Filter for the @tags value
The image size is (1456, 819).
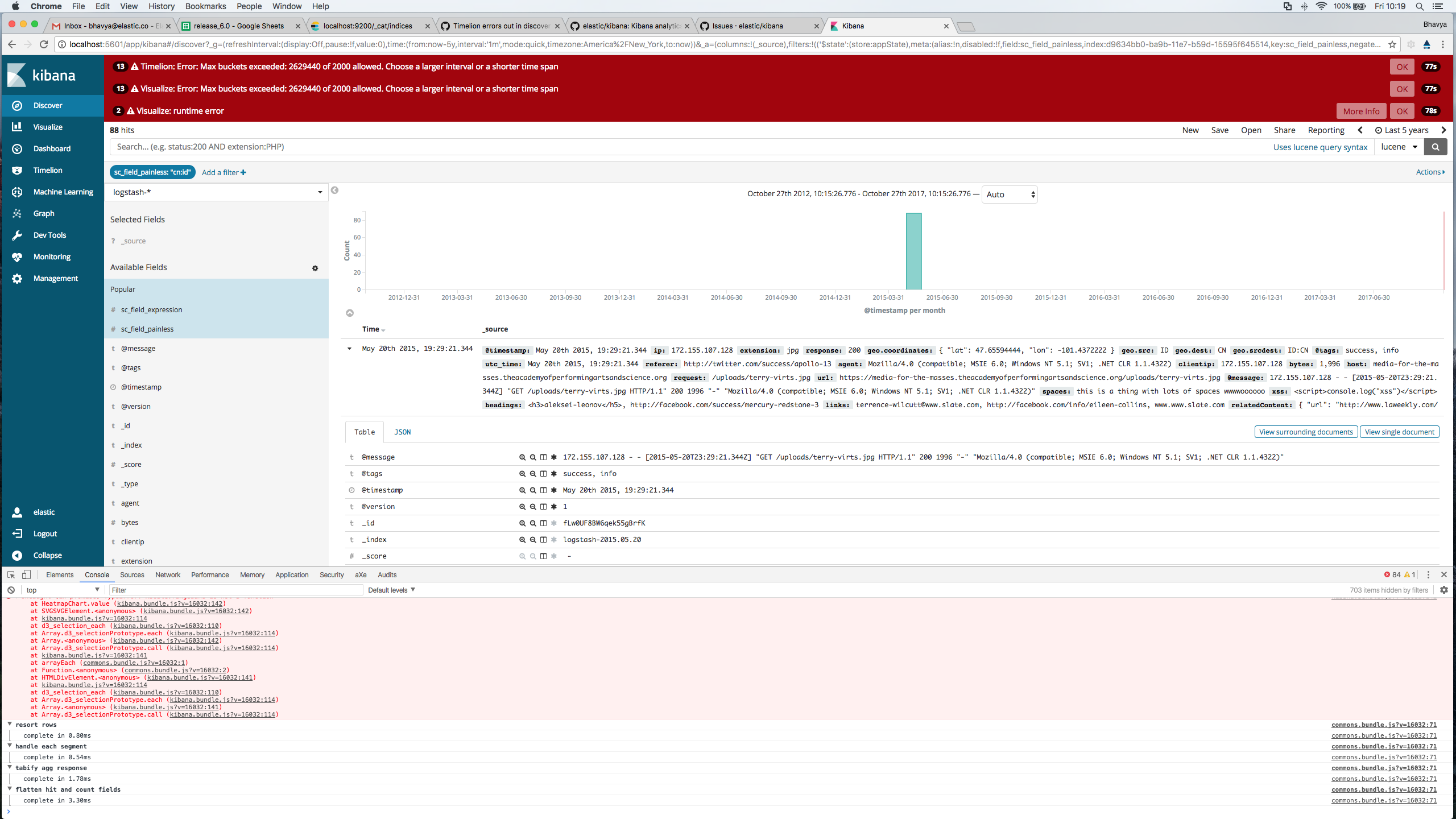(522, 473)
